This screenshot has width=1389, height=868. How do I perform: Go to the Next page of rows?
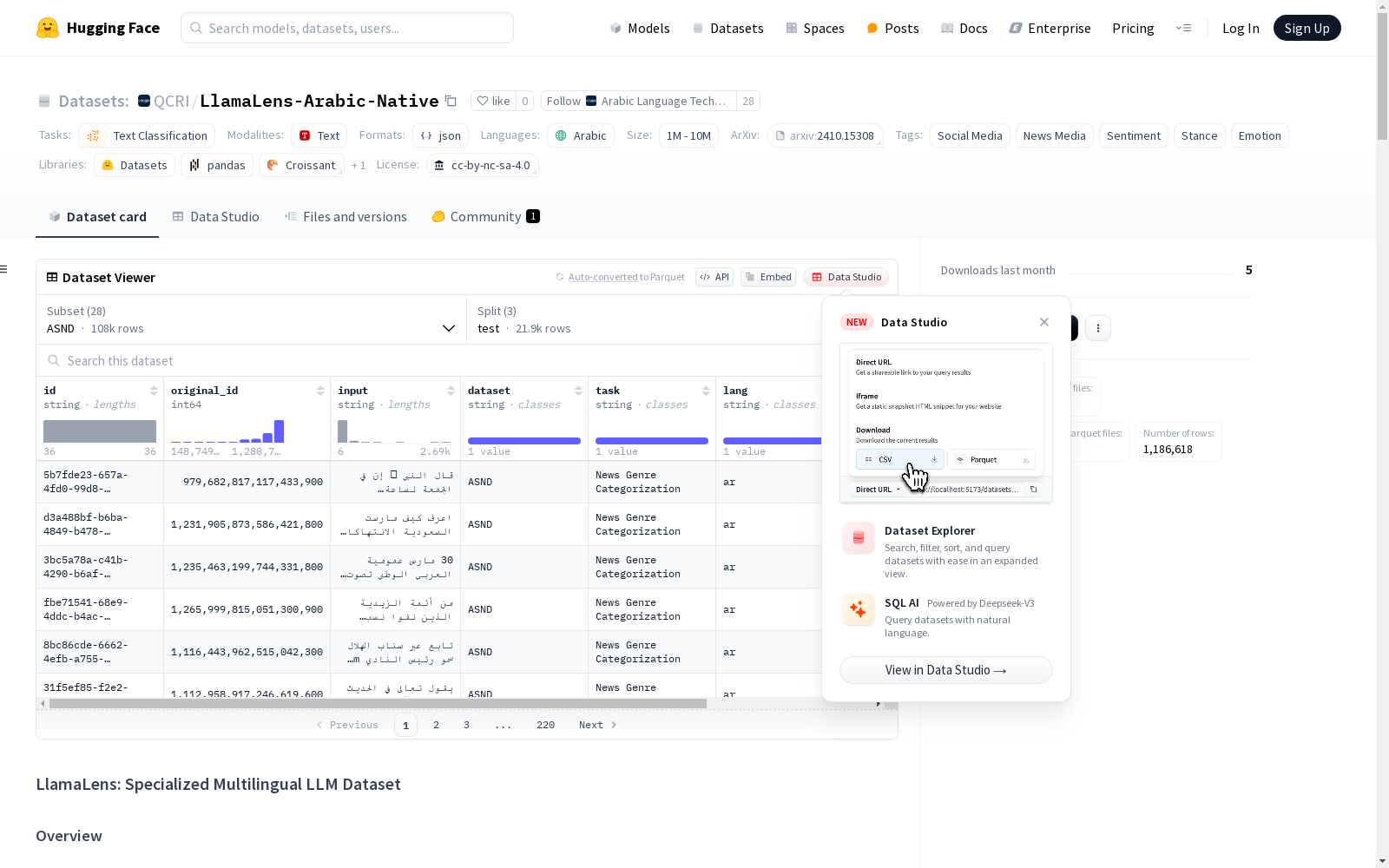(x=597, y=725)
